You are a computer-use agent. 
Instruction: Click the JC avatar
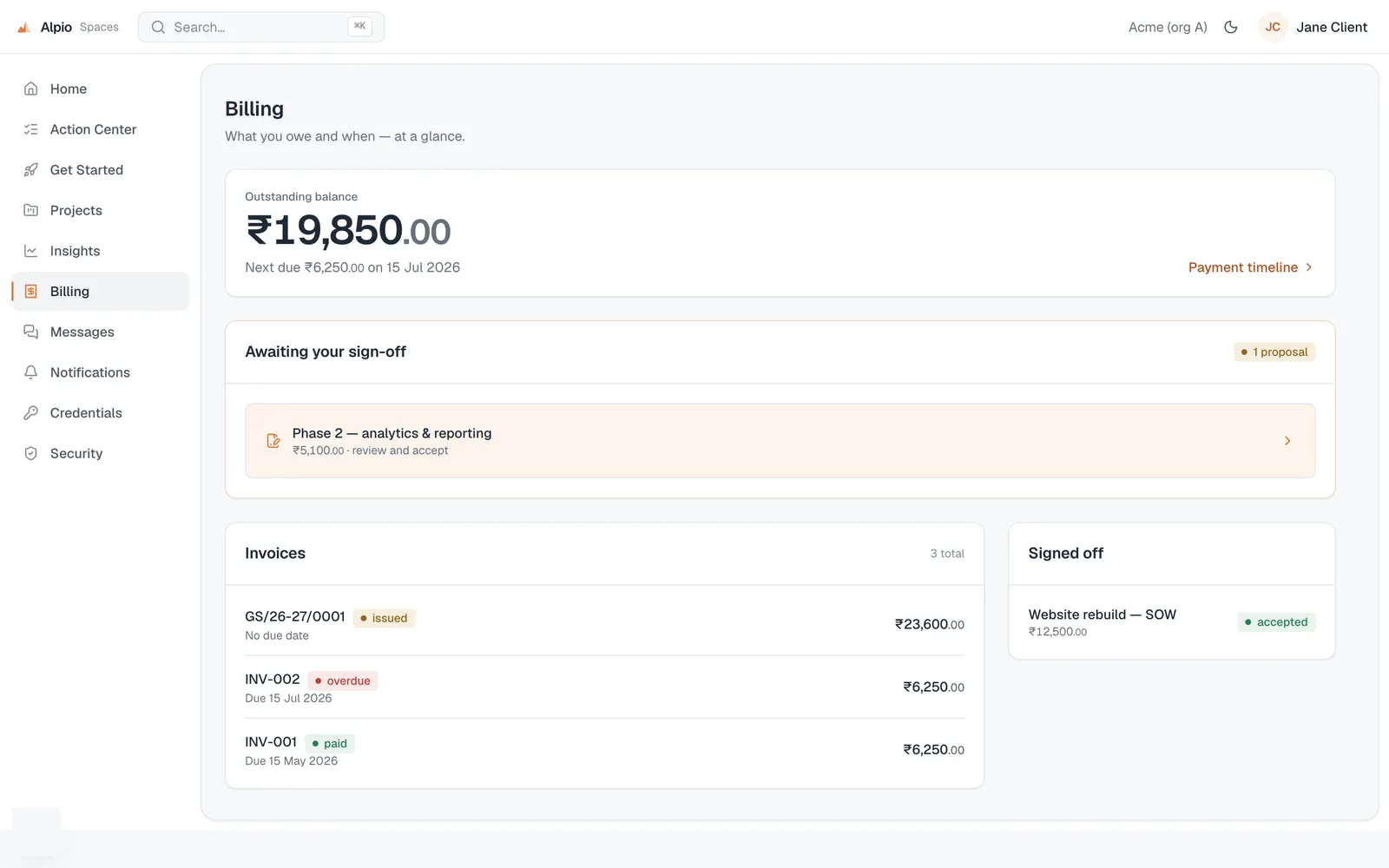[x=1273, y=27]
